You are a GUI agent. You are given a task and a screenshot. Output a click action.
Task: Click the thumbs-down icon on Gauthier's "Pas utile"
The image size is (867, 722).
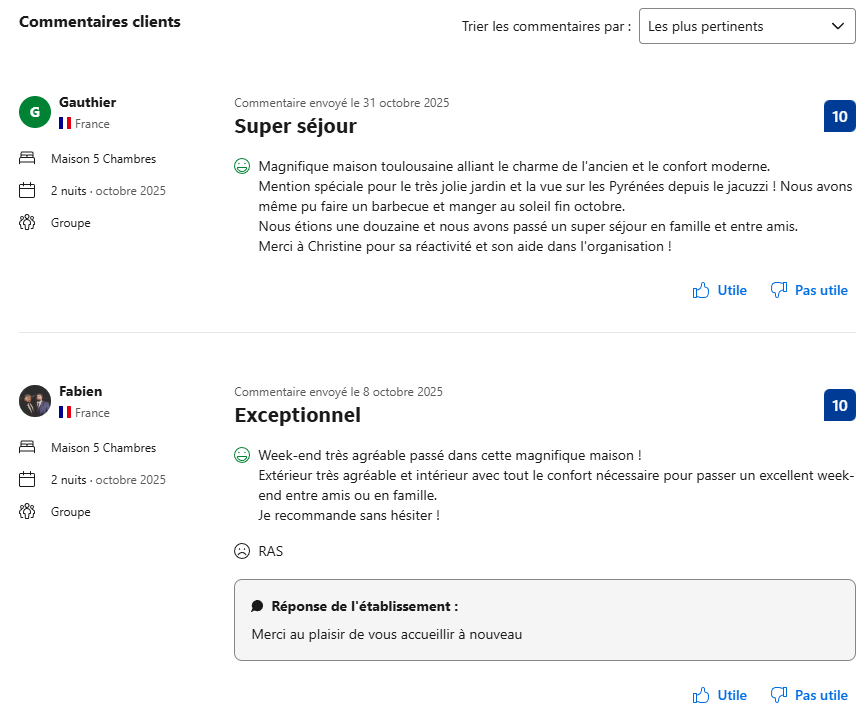[779, 289]
